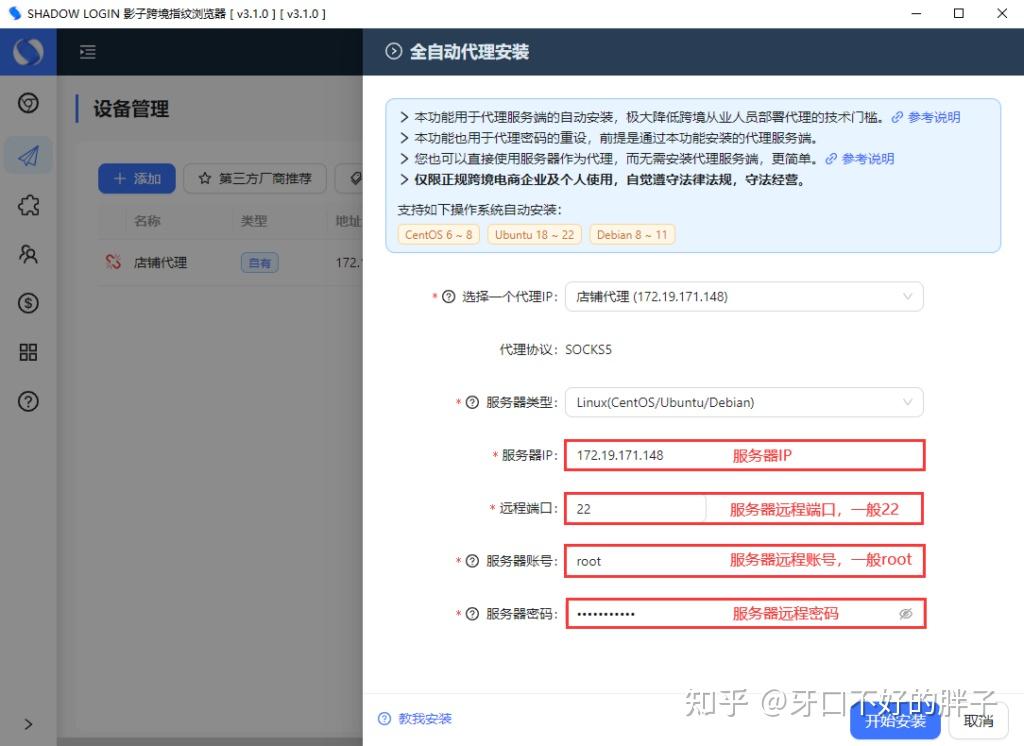The image size is (1024, 746).
Task: Toggle password visibility on 服务器密码 field
Action: point(906,612)
